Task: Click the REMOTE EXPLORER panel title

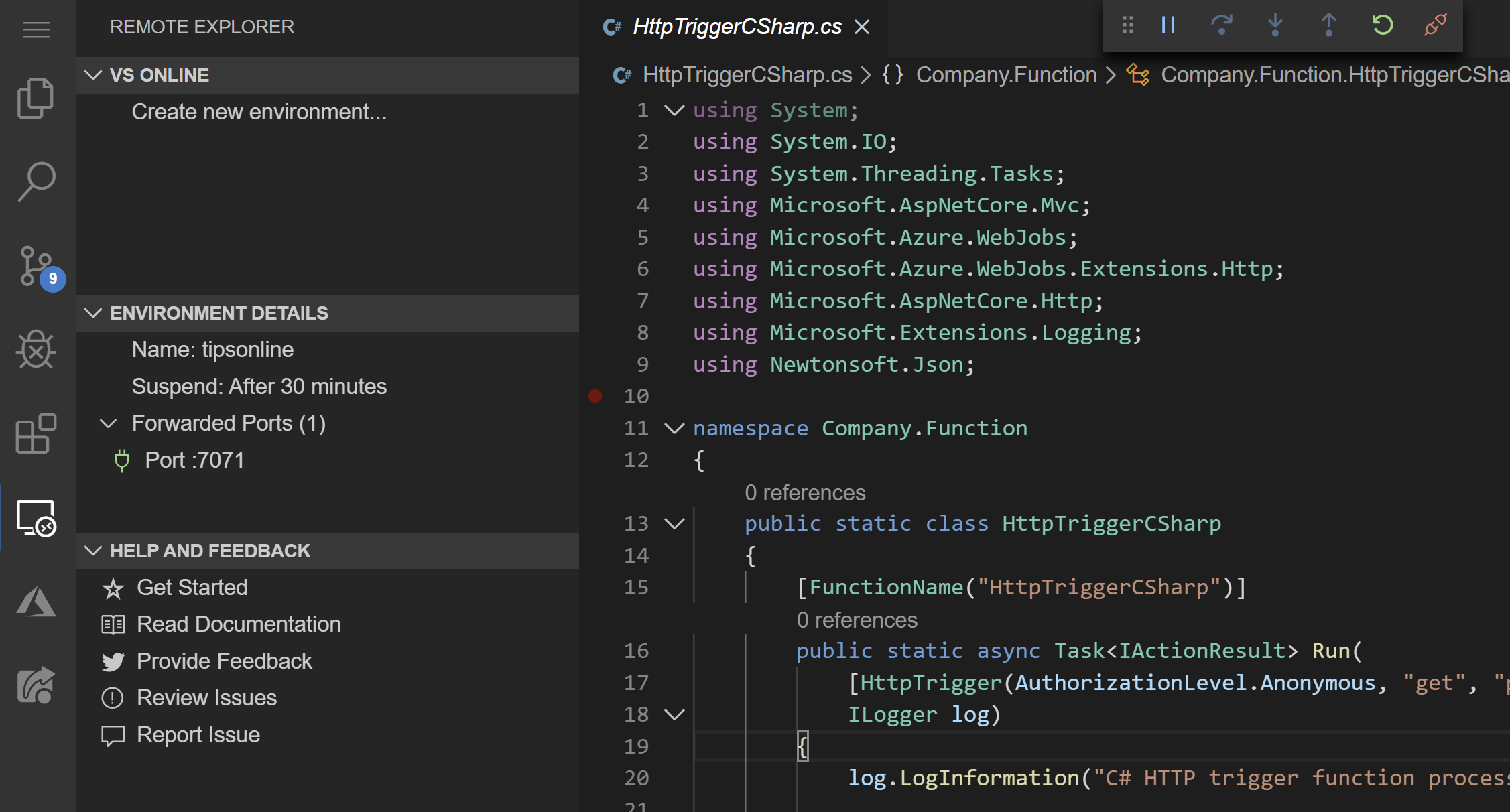Action: (x=202, y=27)
